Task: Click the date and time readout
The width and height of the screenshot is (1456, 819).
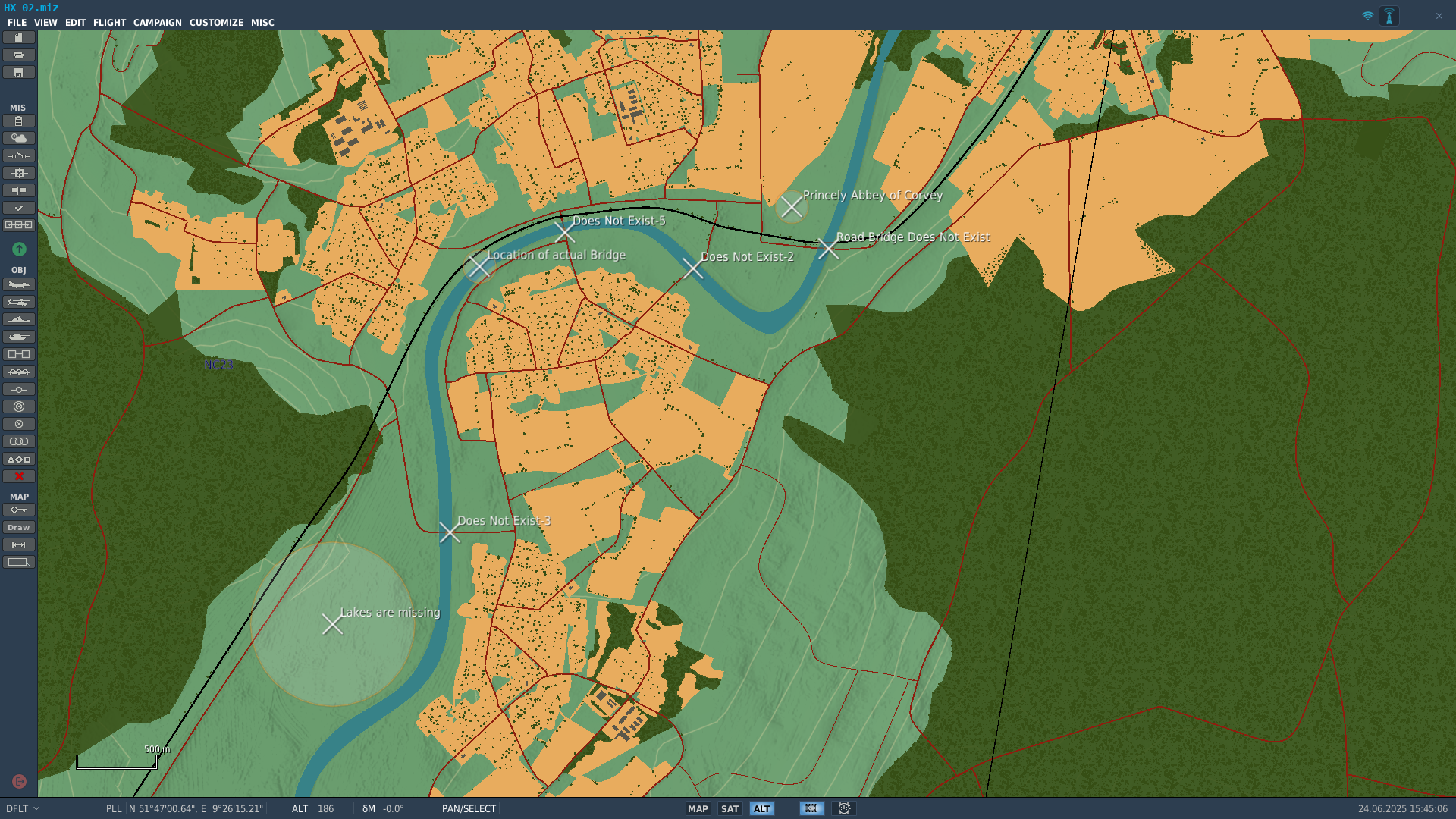Action: [1402, 809]
